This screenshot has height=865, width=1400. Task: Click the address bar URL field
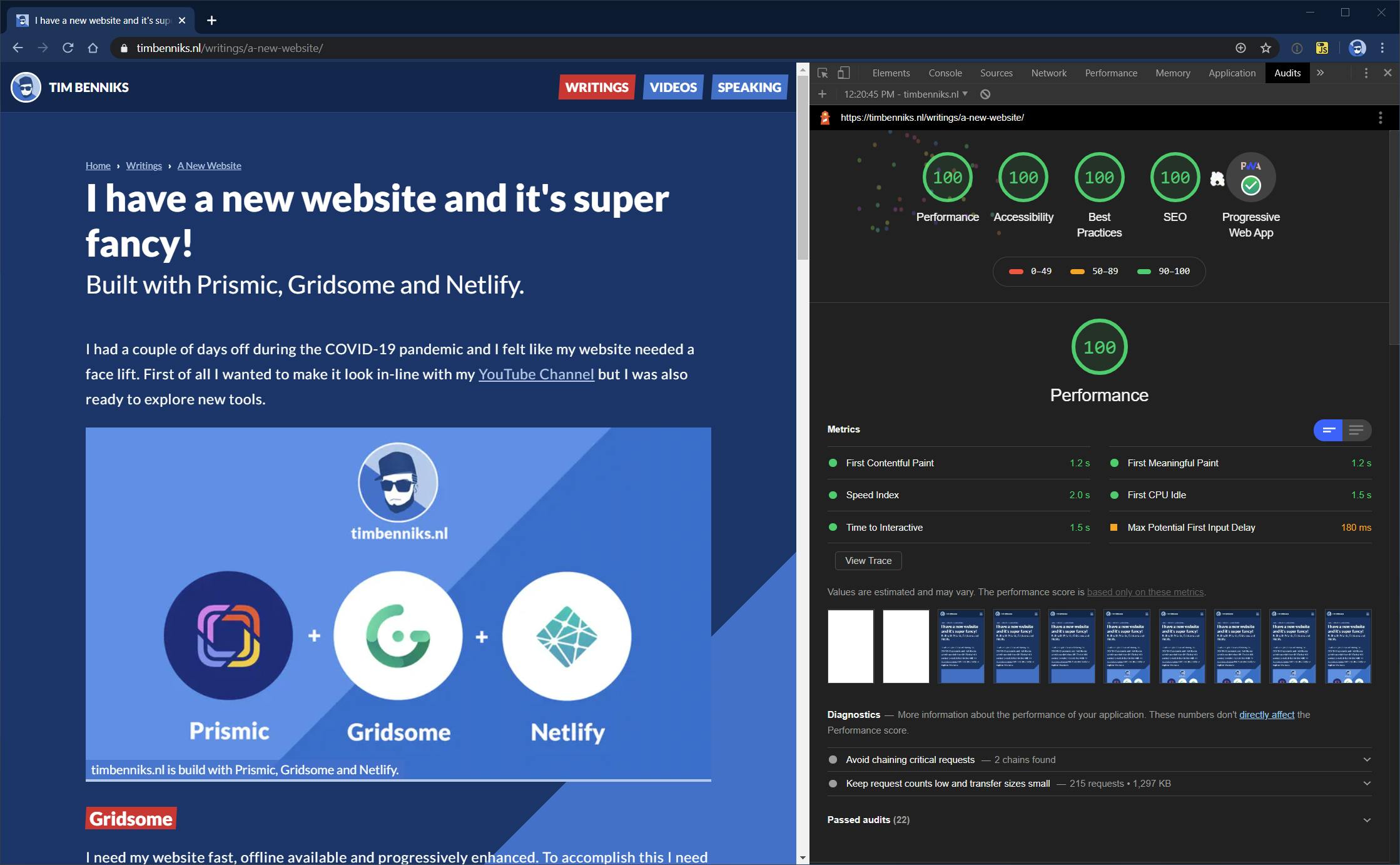[x=676, y=48]
